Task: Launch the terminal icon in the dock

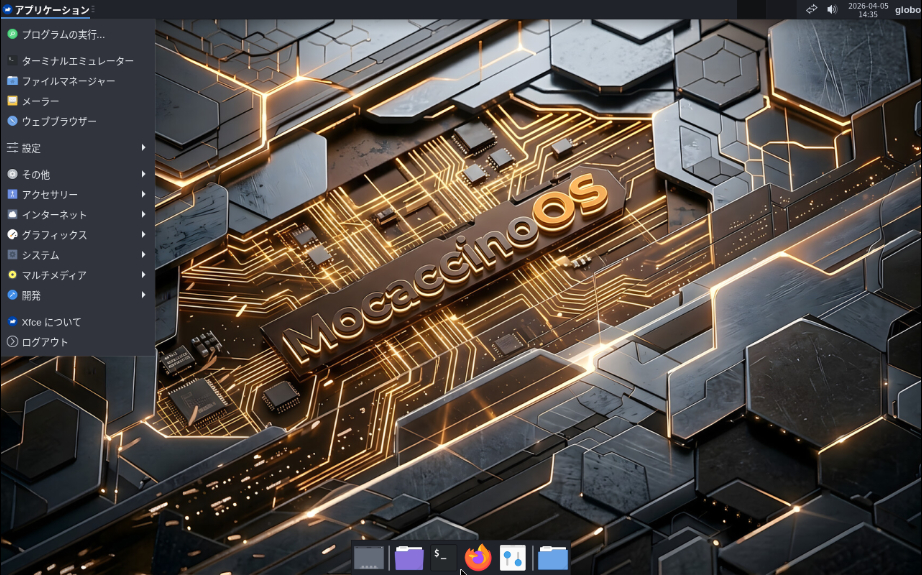Action: [x=443, y=557]
